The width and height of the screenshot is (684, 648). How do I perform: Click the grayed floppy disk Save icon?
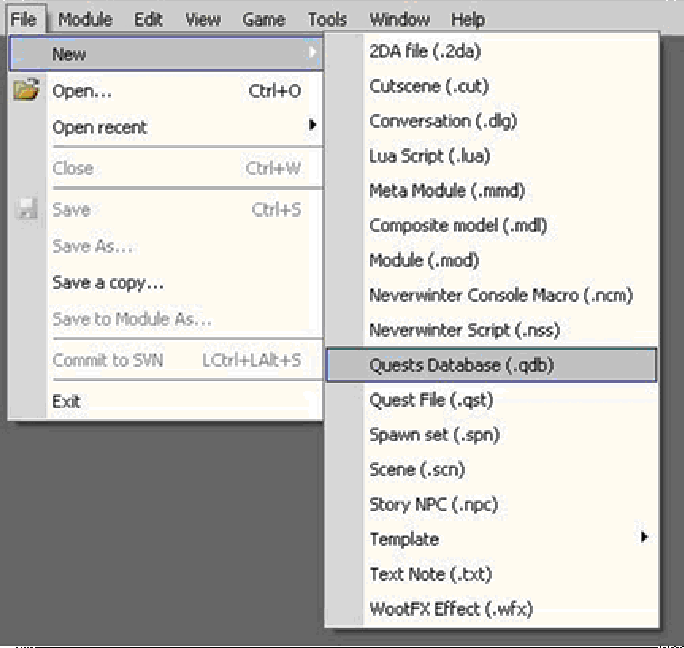(25, 210)
